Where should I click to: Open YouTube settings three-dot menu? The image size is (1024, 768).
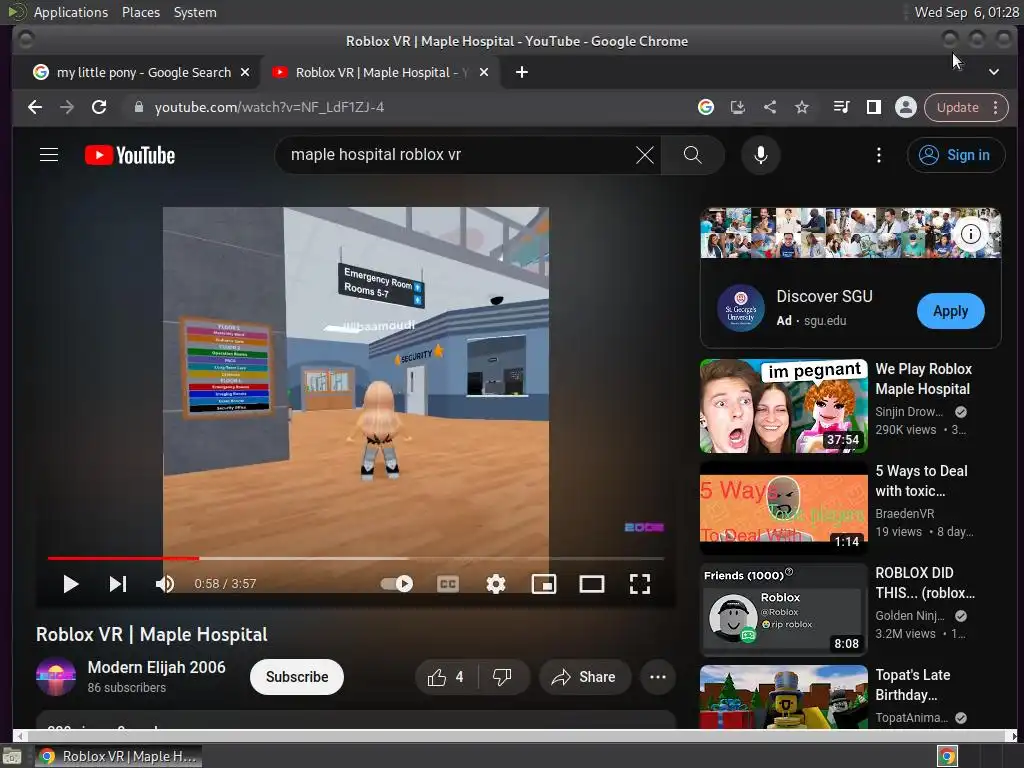(x=878, y=155)
